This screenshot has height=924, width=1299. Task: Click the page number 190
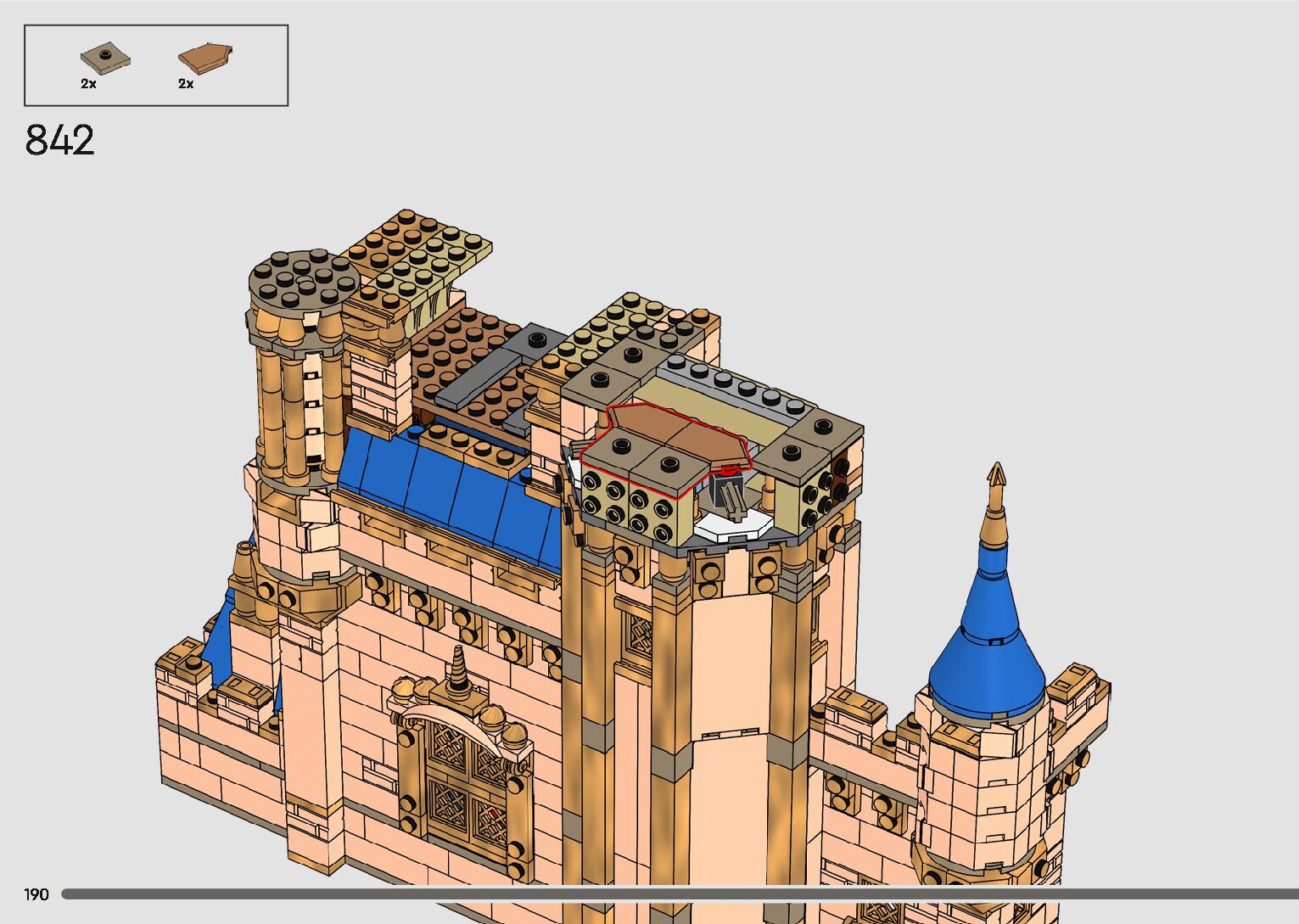click(x=36, y=894)
